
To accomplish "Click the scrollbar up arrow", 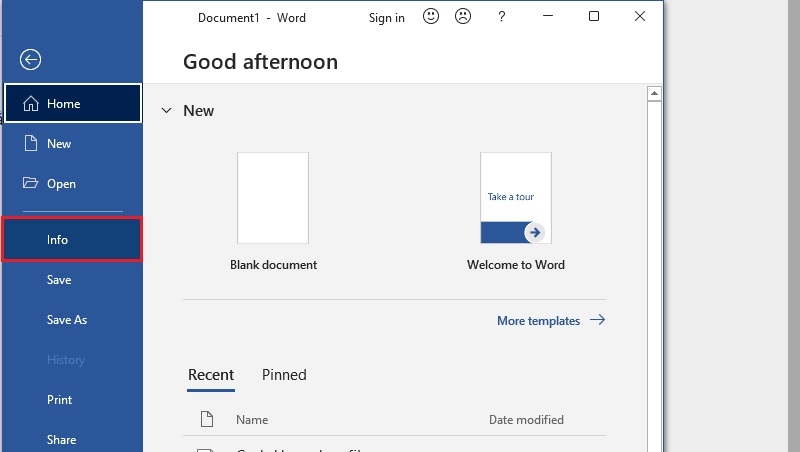I will click(x=655, y=94).
